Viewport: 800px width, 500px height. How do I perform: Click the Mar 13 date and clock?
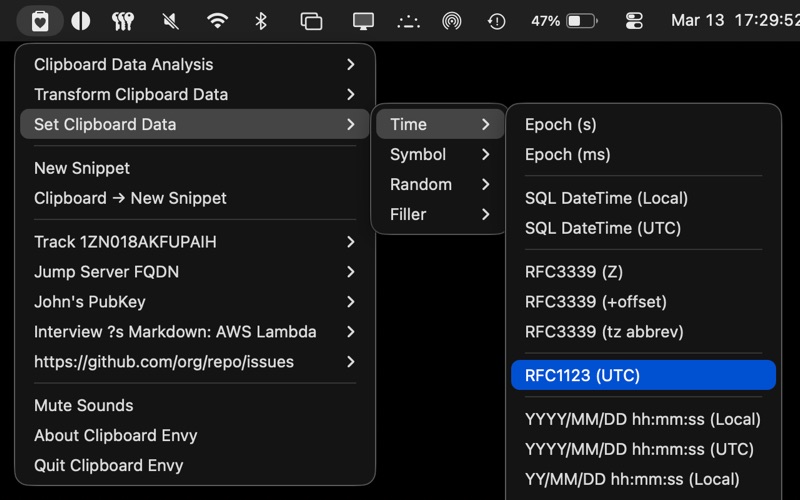coord(735,20)
